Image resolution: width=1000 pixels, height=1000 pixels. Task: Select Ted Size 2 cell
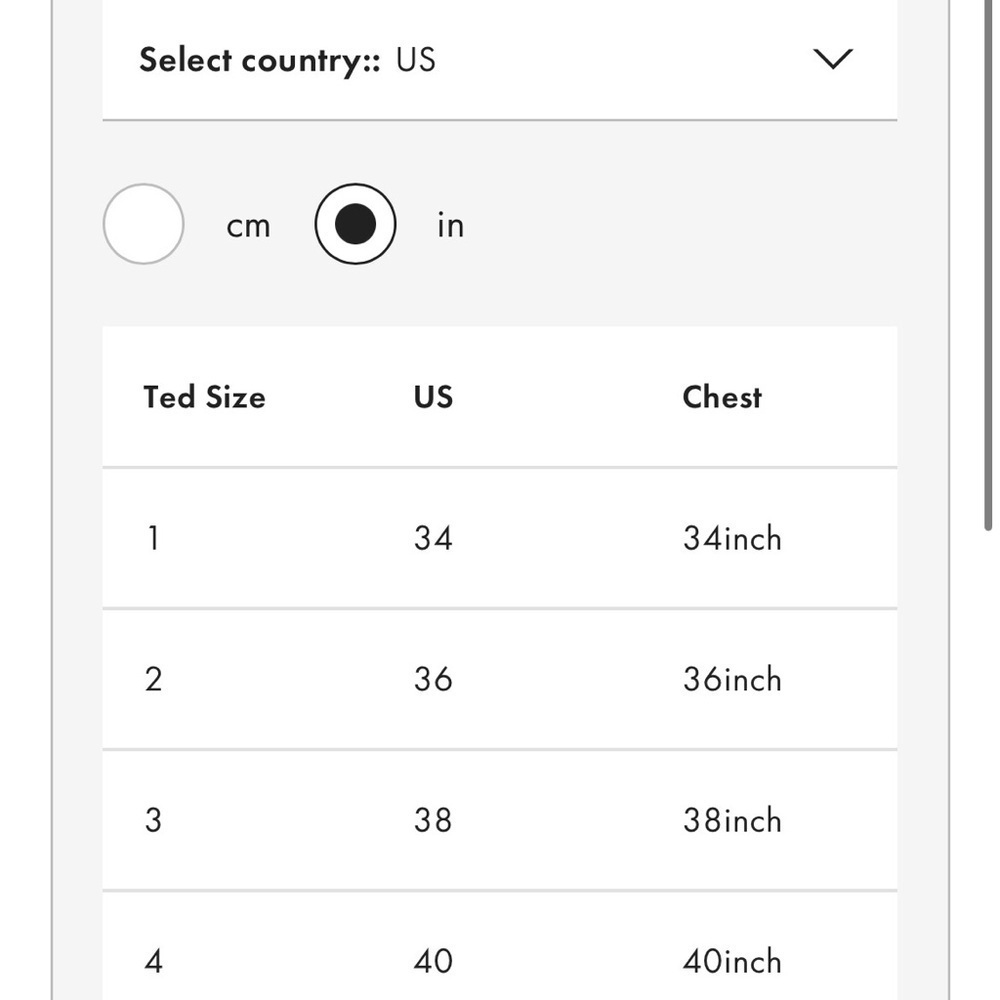click(153, 679)
